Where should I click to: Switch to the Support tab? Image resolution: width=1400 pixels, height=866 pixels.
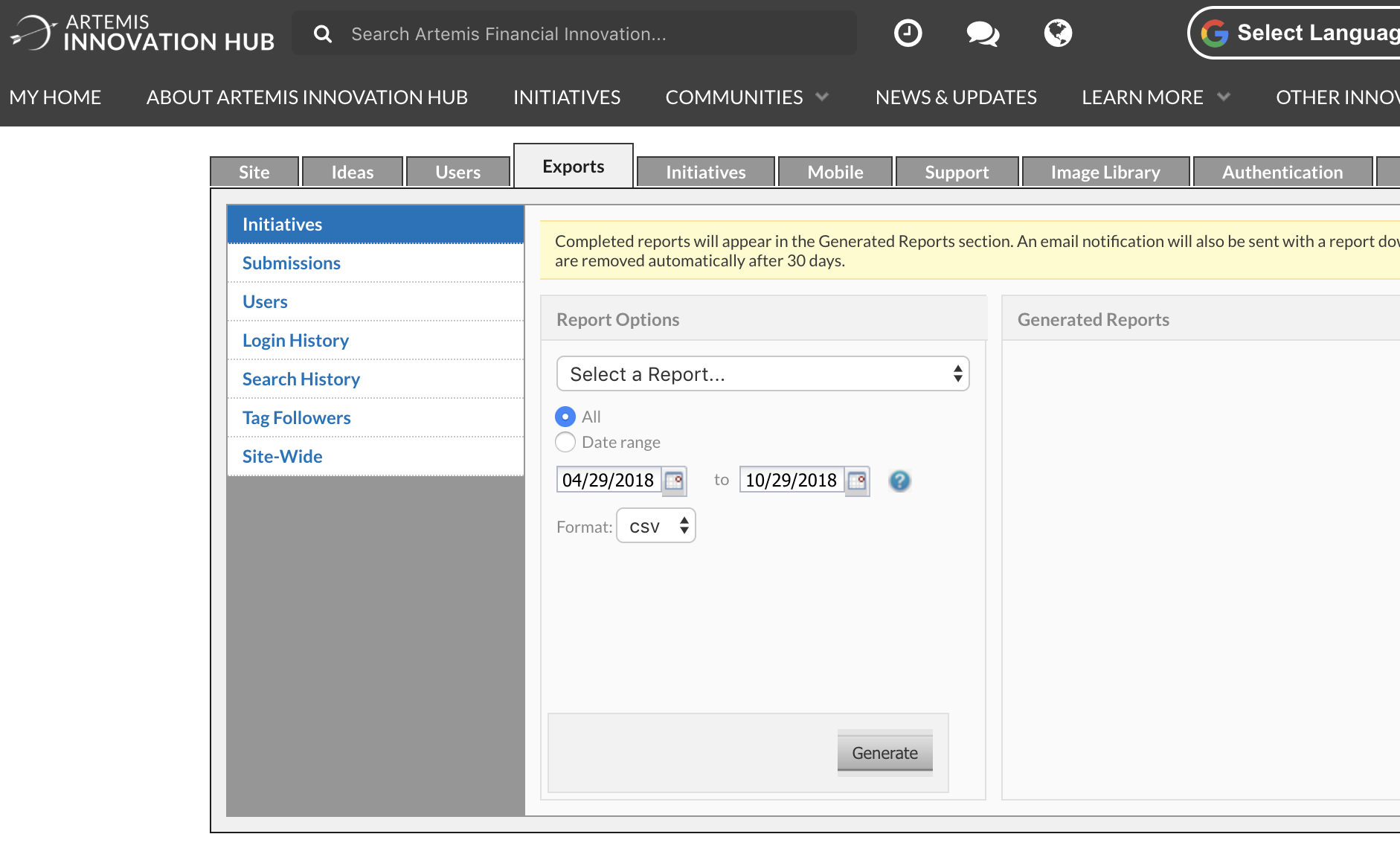click(957, 172)
